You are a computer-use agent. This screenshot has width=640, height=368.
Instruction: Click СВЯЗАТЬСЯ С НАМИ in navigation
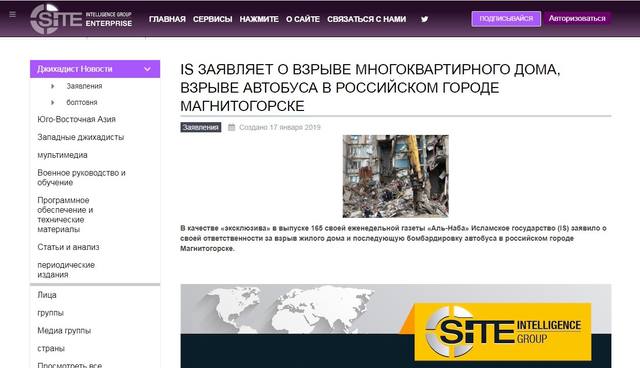tap(367, 19)
